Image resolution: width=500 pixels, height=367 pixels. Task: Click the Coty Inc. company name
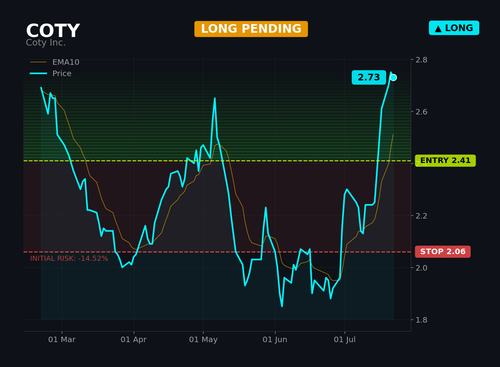click(x=46, y=43)
